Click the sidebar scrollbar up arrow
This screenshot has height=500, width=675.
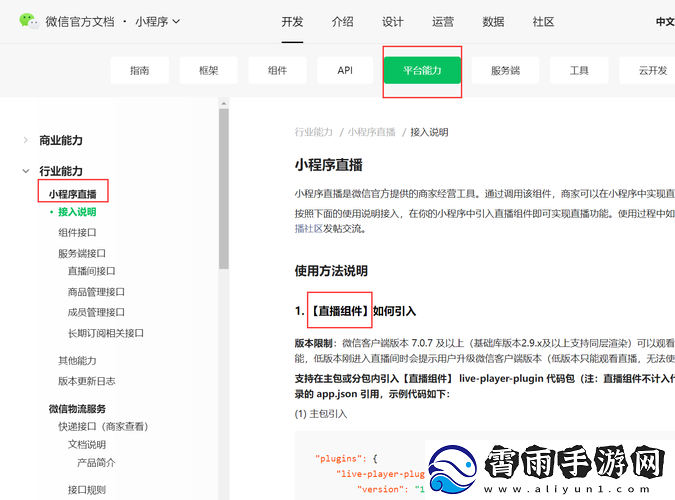click(x=223, y=103)
